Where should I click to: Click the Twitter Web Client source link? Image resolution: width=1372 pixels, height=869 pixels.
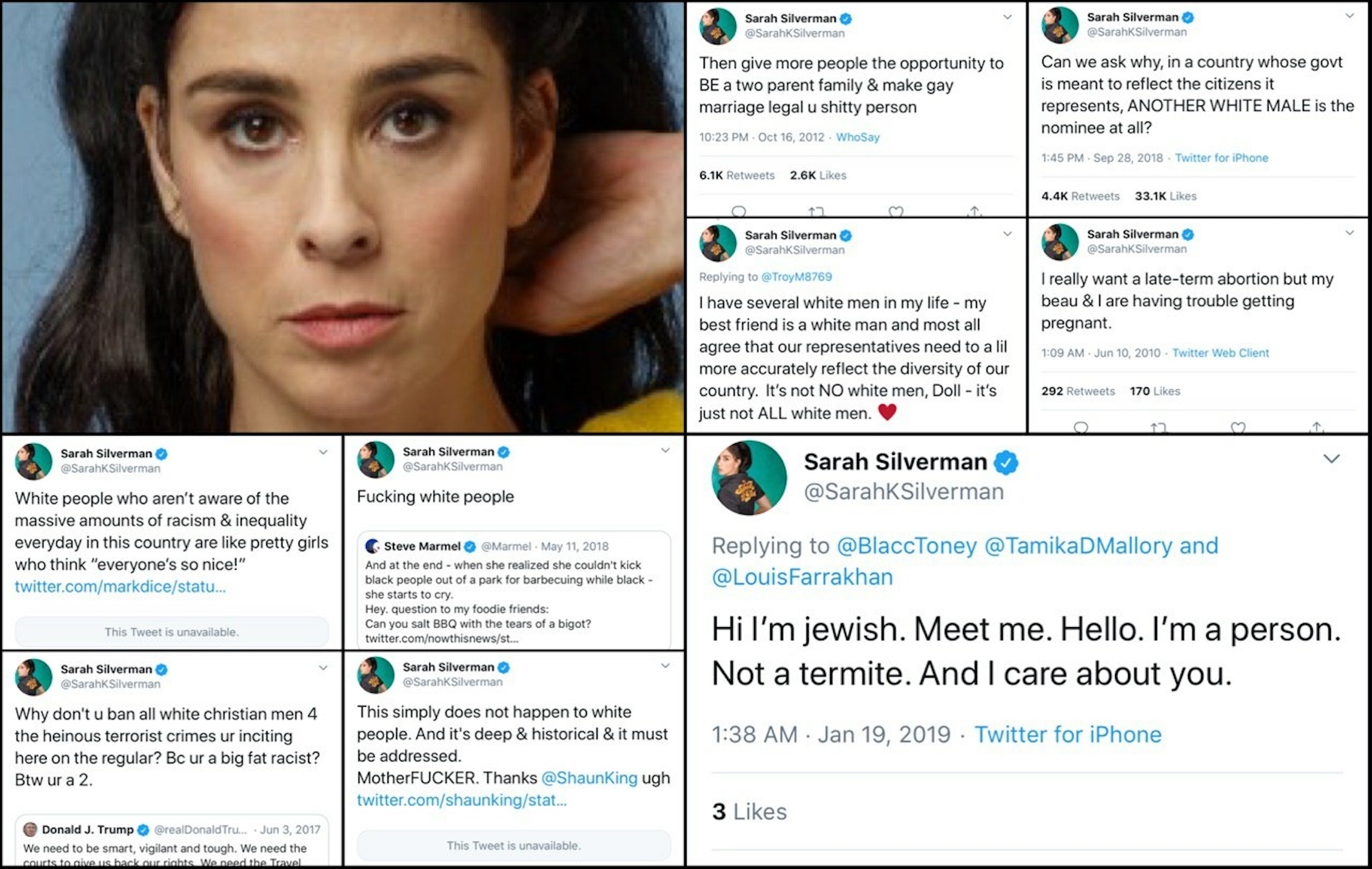click(1220, 353)
